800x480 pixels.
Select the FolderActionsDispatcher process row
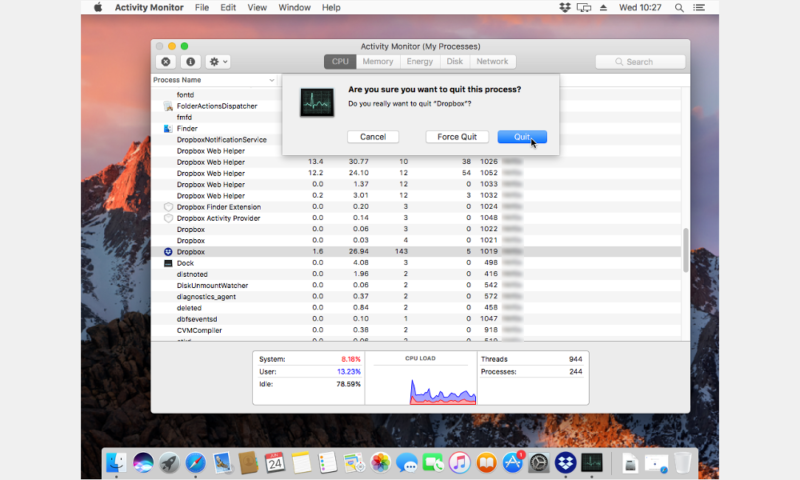click(216, 106)
